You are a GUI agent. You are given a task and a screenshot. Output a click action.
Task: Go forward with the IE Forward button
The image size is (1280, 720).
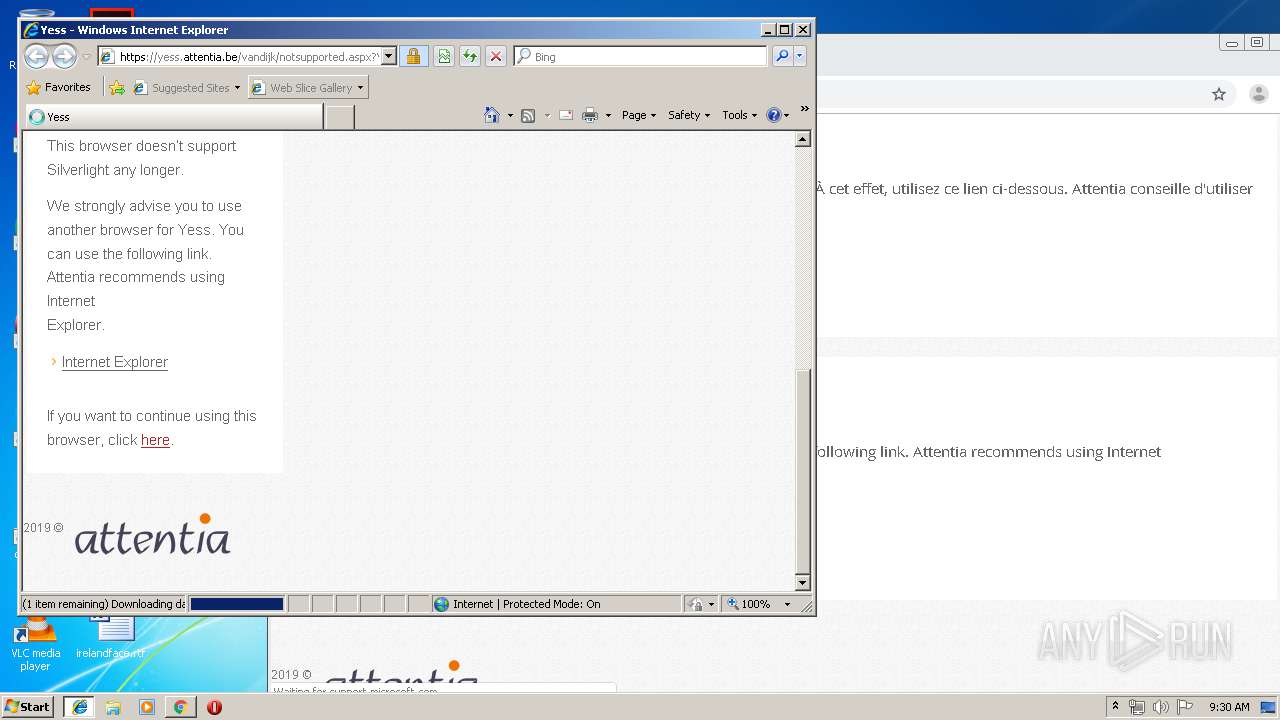click(x=64, y=56)
